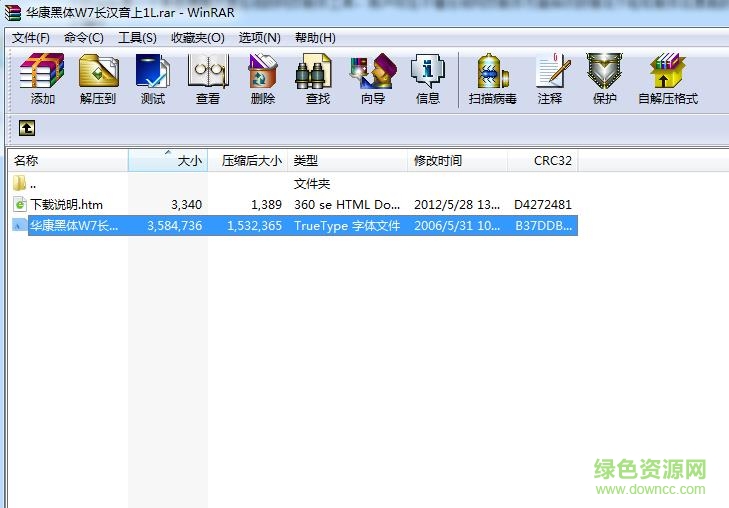This screenshot has height=508, width=729.
Task: Sort by 大小 column header
Action: coord(168,160)
